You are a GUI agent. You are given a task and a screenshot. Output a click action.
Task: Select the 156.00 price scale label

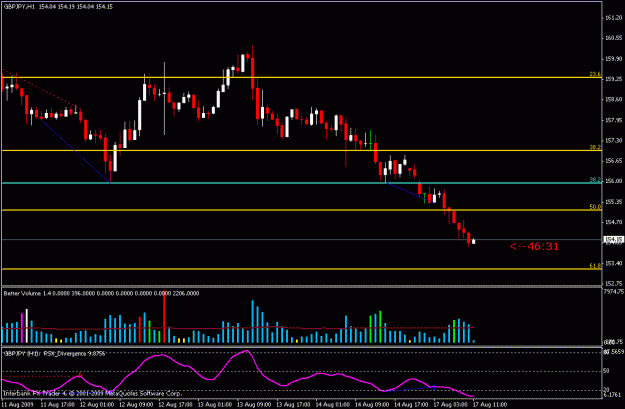coord(613,181)
